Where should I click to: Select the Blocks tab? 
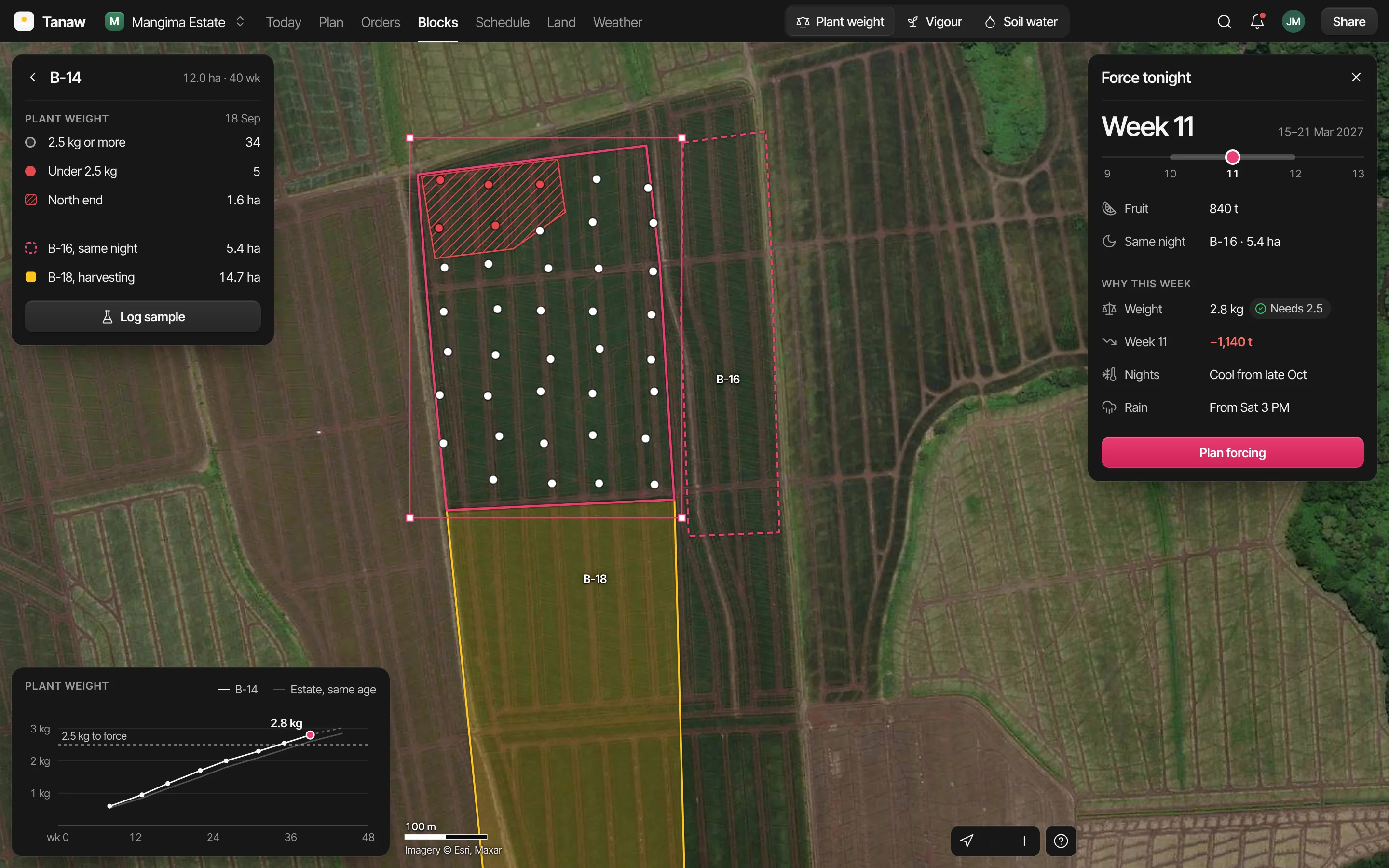(x=438, y=22)
